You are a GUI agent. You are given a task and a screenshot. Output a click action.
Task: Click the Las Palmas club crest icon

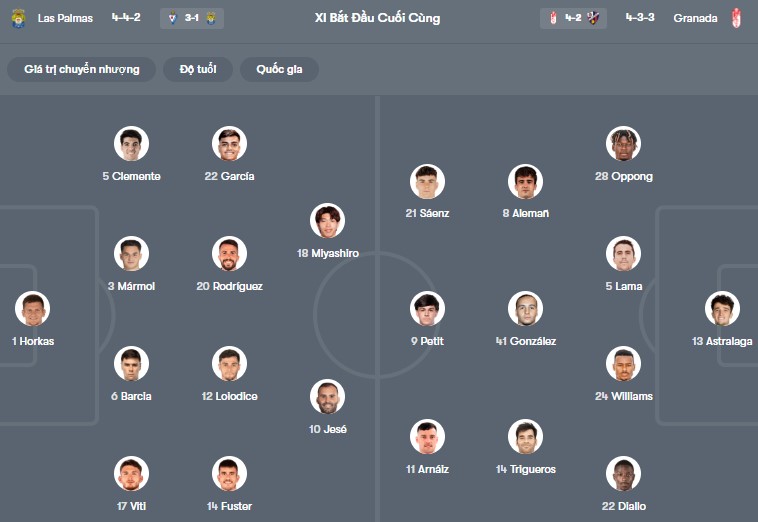(18, 19)
